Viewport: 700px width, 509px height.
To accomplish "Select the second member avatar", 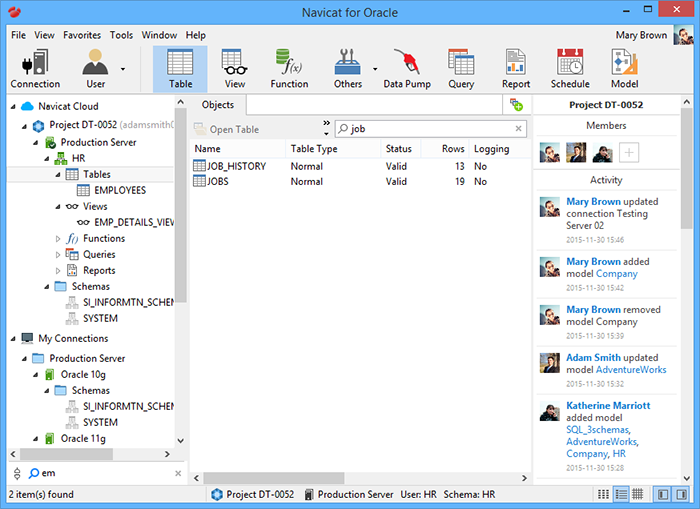I will [x=576, y=153].
